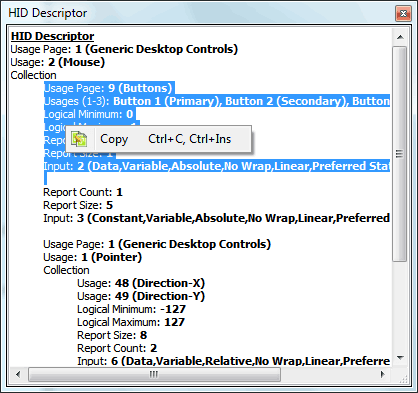Close the HID Descriptor window

click(x=403, y=14)
